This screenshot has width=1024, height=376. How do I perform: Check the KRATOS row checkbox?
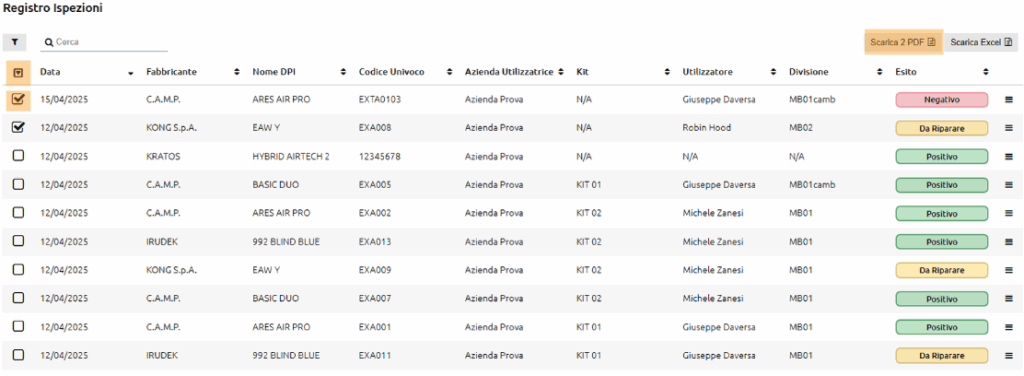click(x=18, y=156)
